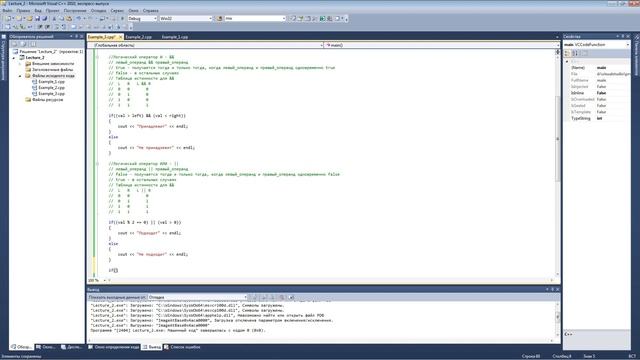The height and width of the screenshot is (360, 640).
Task: Close the Example_3.cpp tab
Action: pyautogui.click(x=120, y=37)
